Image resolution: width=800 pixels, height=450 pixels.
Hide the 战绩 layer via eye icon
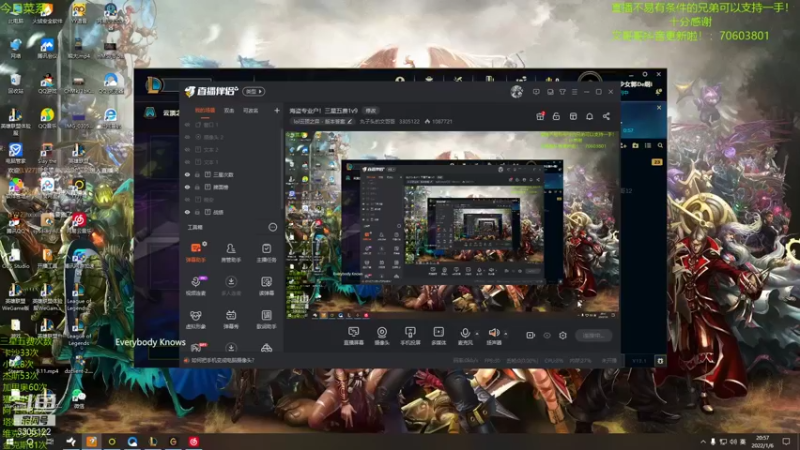(187, 212)
